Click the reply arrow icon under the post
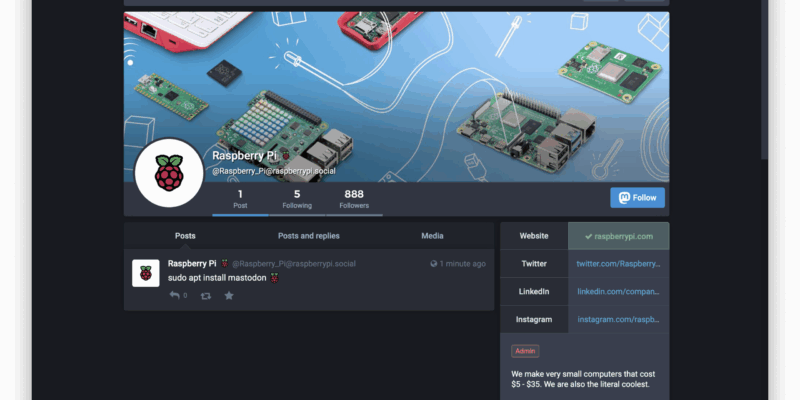 [x=174, y=296]
